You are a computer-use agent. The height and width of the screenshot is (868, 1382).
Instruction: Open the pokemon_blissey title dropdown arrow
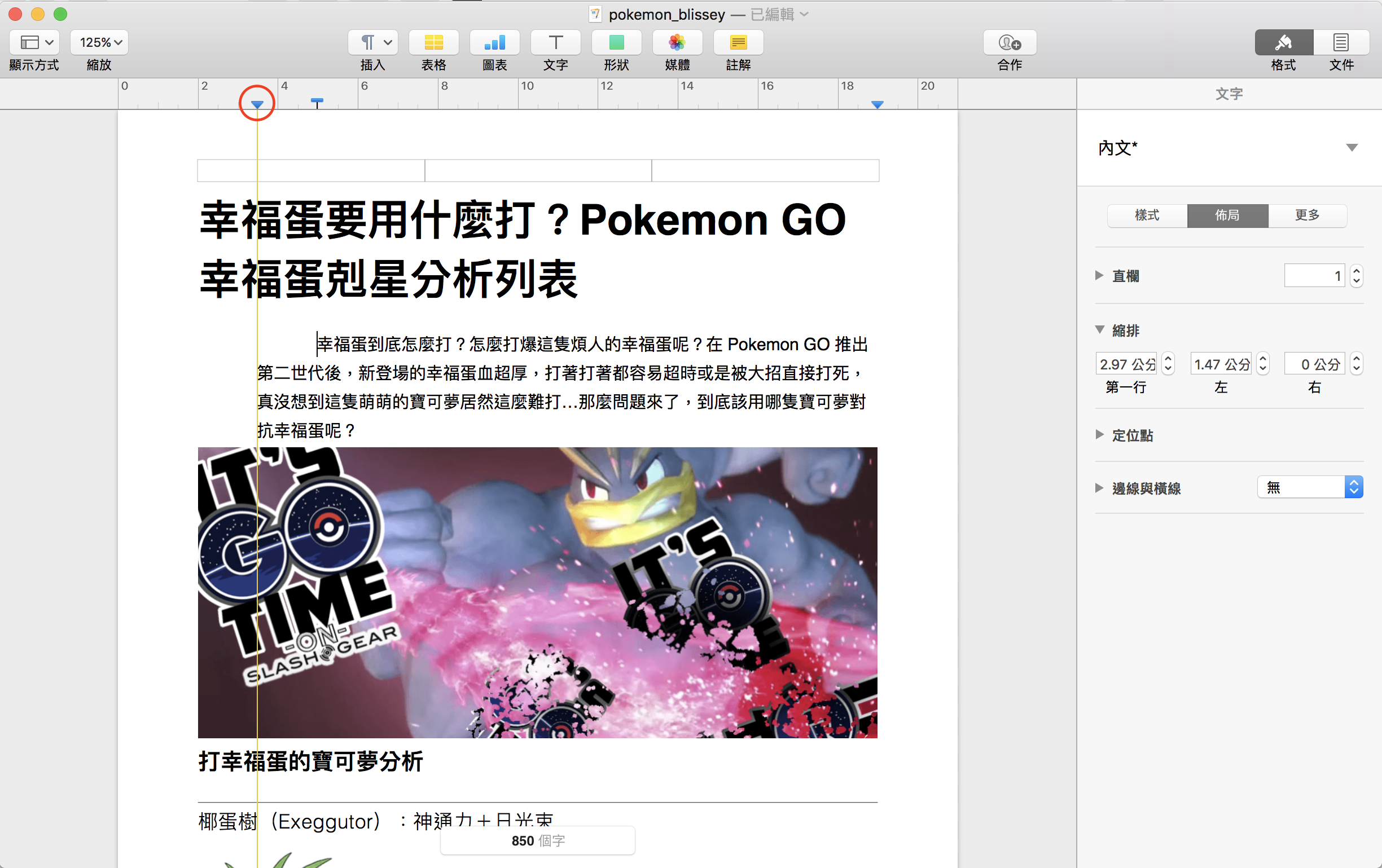[804, 14]
